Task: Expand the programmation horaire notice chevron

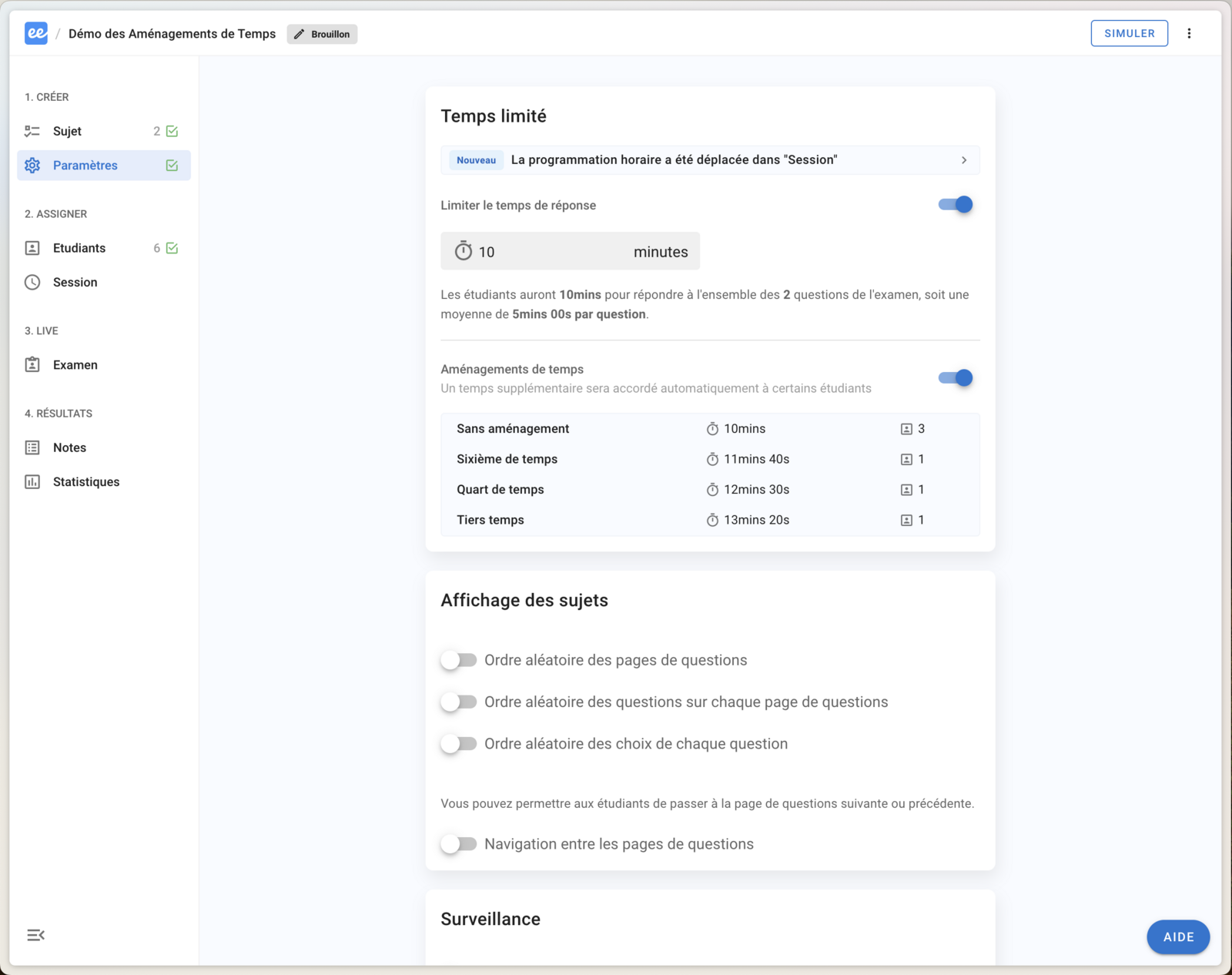Action: click(963, 160)
